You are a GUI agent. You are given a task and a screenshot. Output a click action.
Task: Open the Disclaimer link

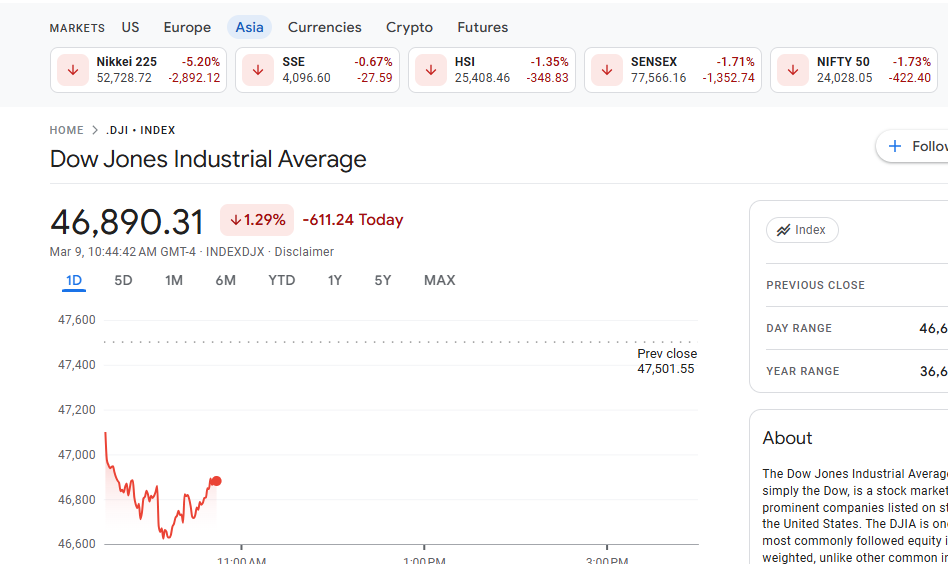[304, 252]
